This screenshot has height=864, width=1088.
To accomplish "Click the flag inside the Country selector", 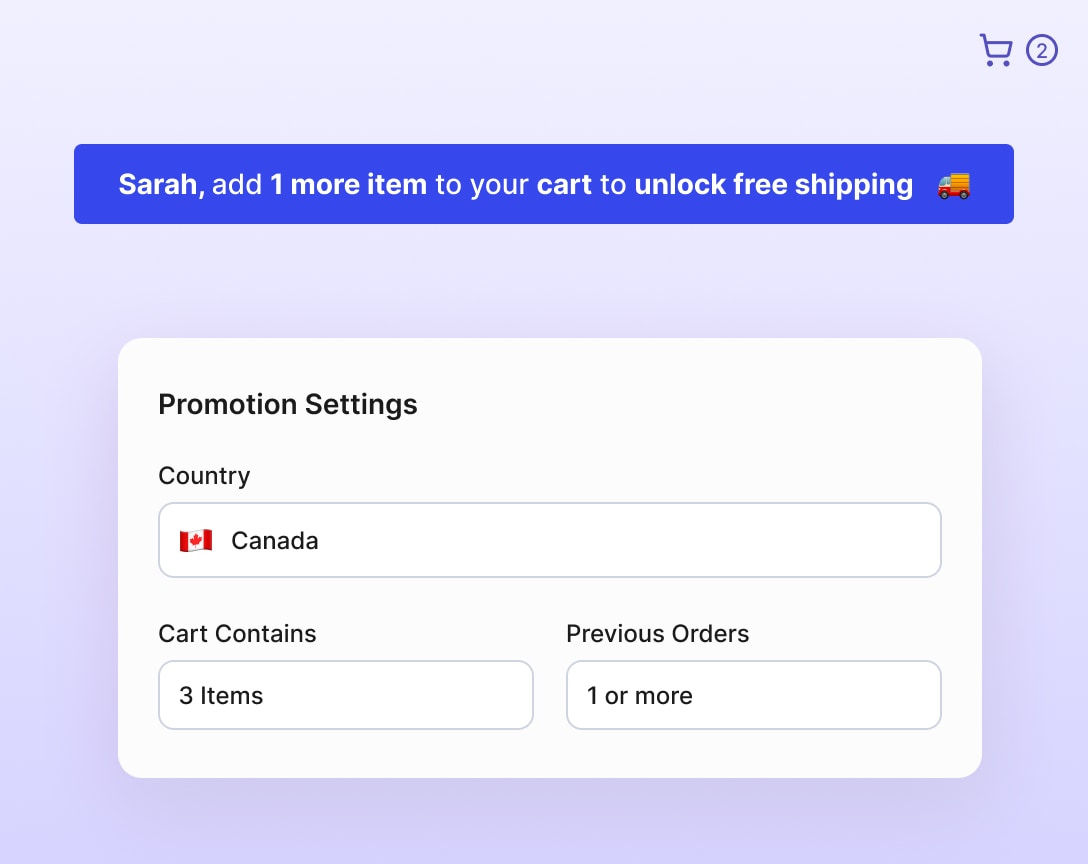I will point(196,540).
